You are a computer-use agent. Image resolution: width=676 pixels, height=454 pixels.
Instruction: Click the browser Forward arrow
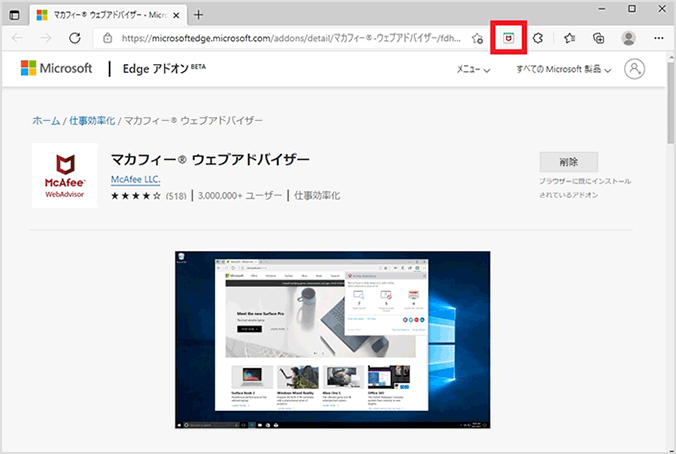[46, 38]
